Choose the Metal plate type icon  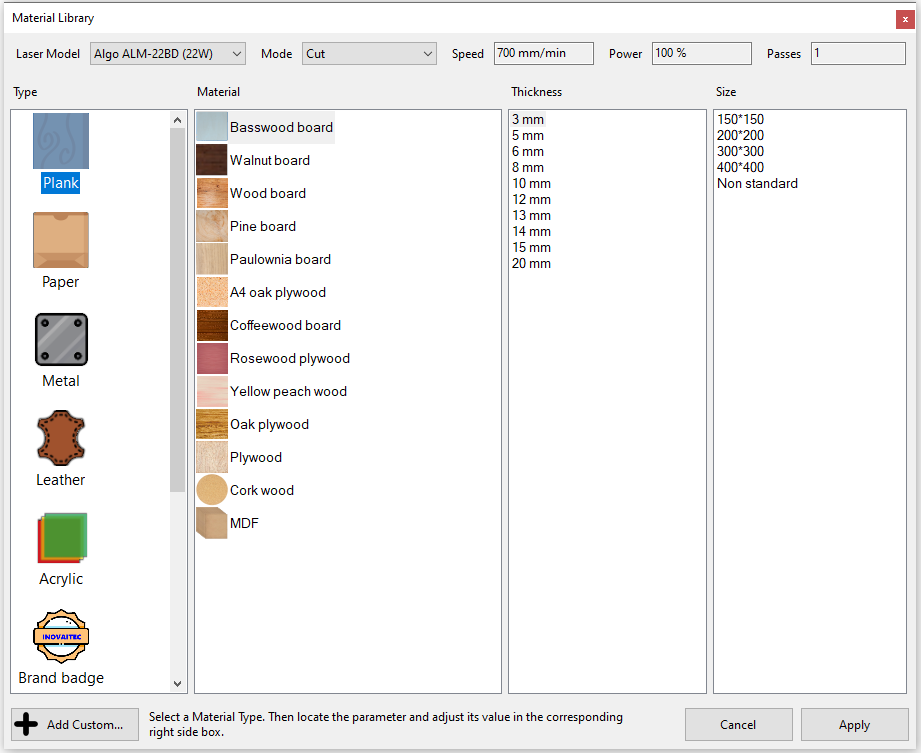coord(61,339)
